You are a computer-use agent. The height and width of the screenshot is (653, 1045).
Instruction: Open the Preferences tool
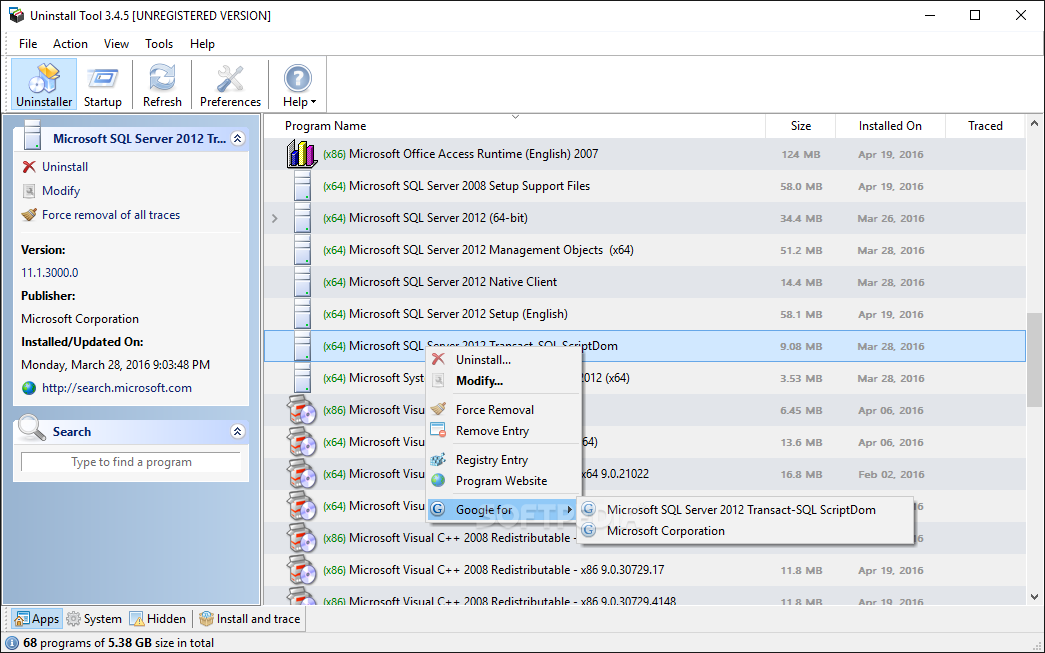[x=230, y=85]
